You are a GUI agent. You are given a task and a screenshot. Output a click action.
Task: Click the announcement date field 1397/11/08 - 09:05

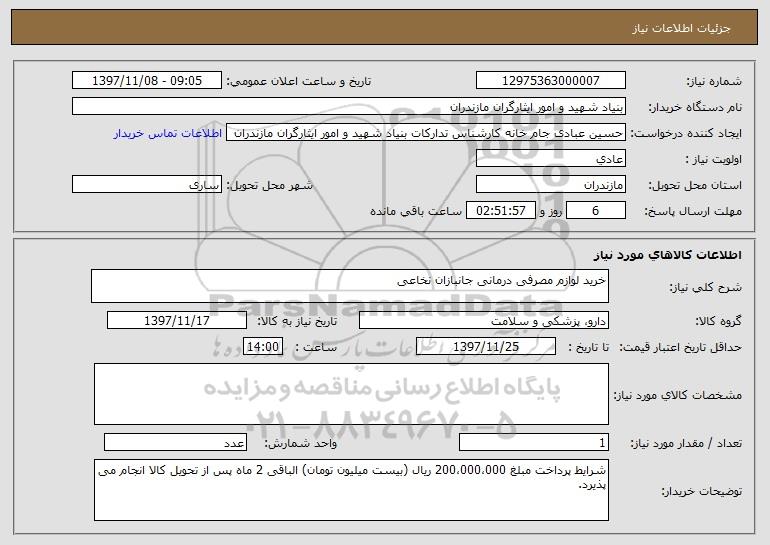pos(147,80)
